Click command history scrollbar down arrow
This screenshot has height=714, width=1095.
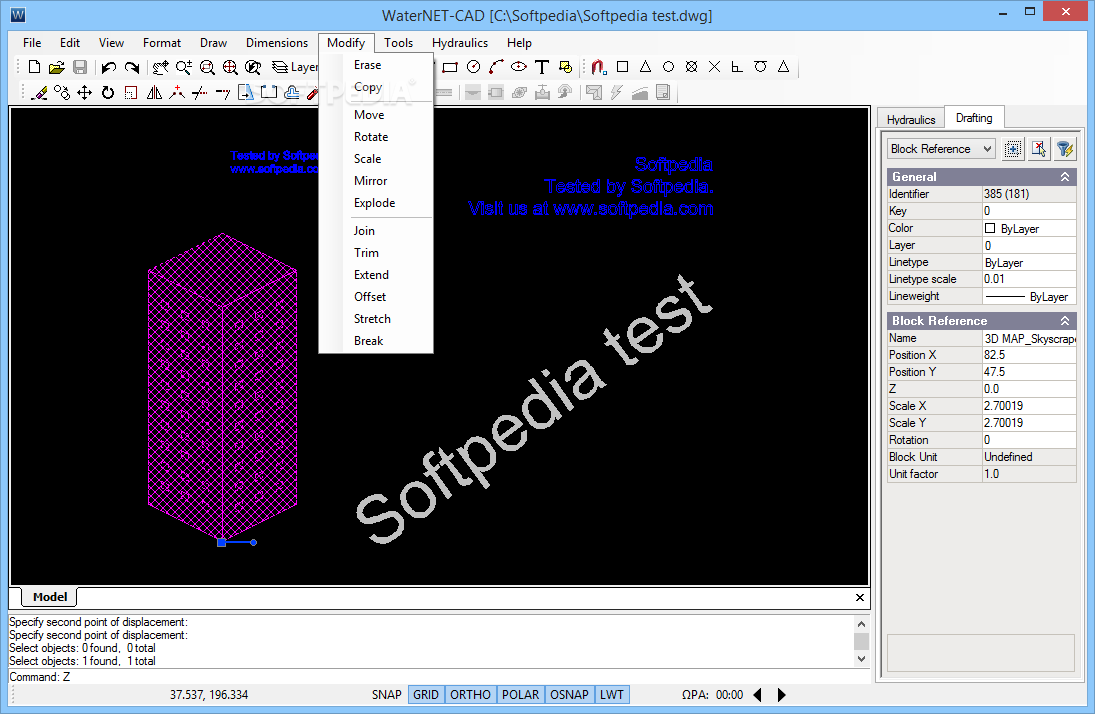(861, 659)
